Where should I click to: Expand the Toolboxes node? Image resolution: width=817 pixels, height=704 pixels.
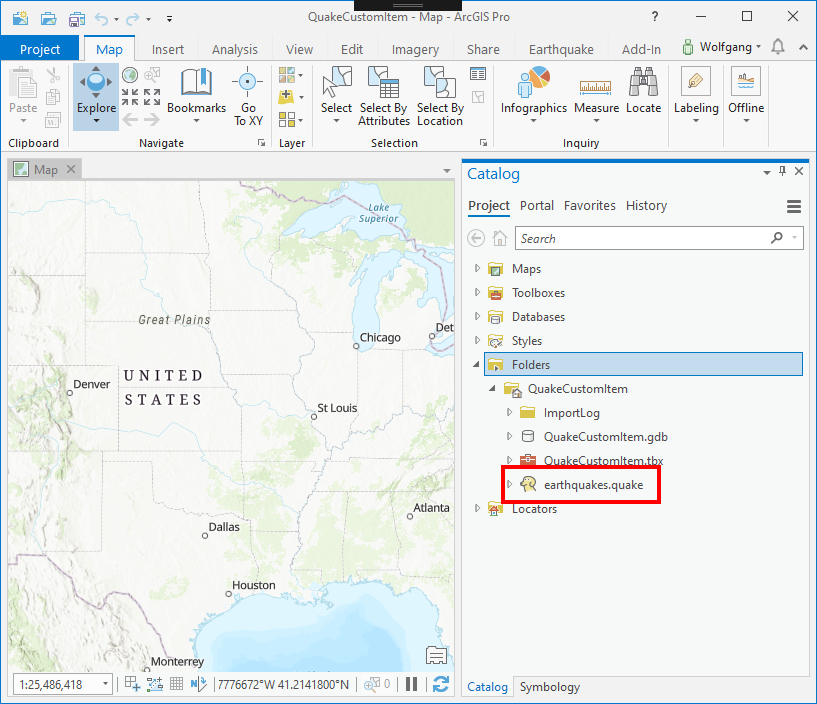click(477, 292)
